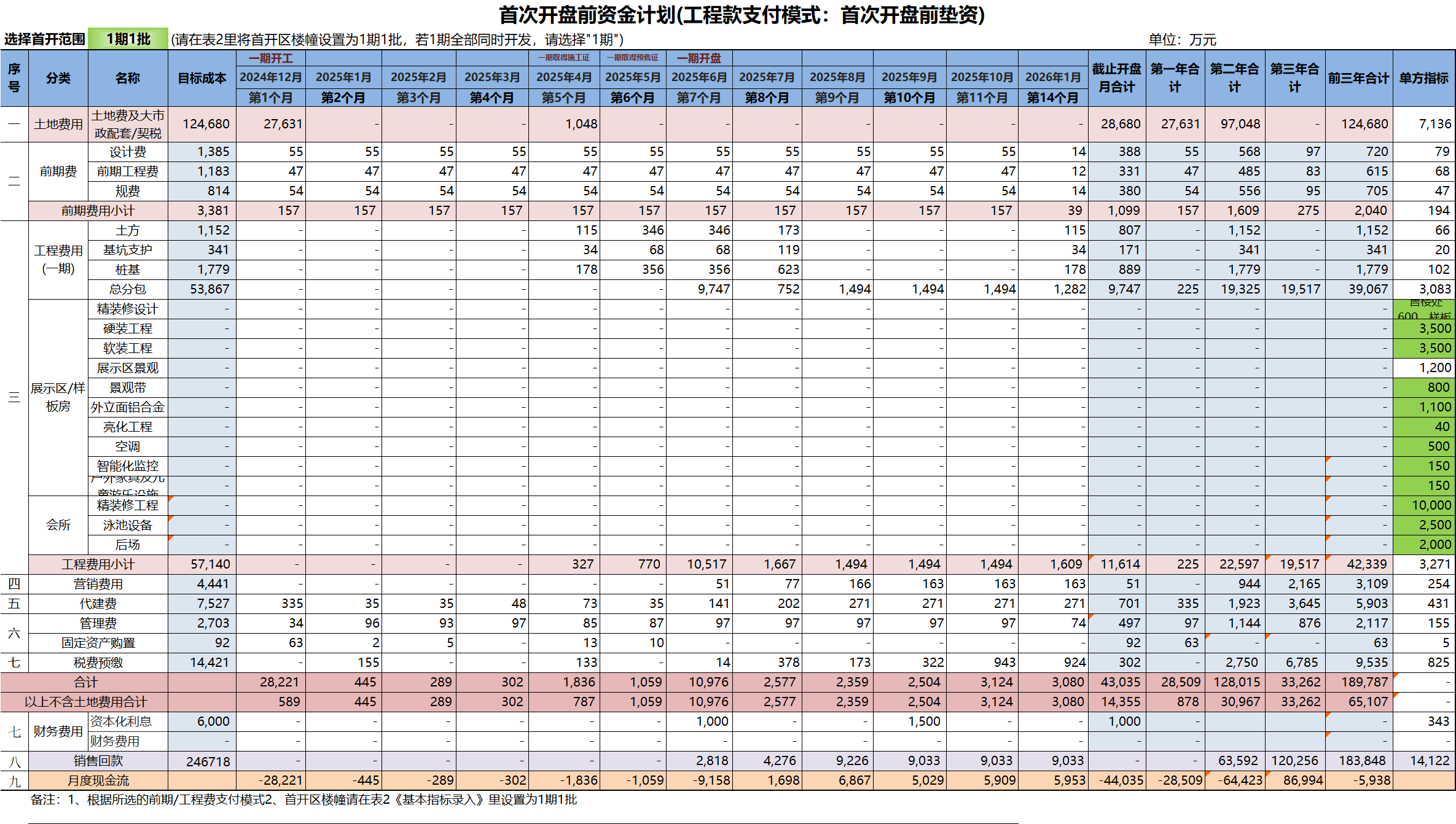
Task: Click total three-year value 189,787
Action: click(x=1358, y=682)
